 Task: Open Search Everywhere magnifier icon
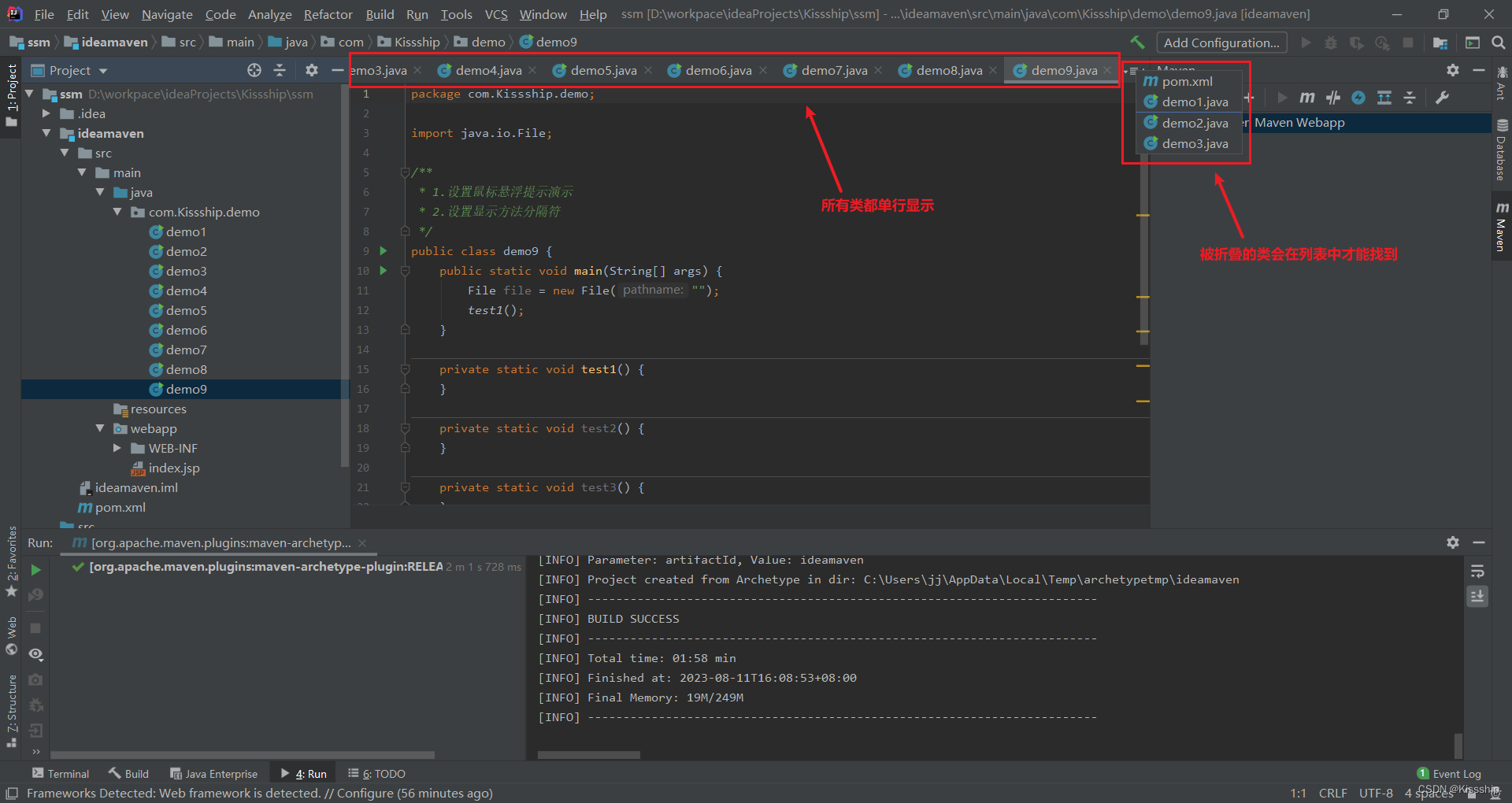coord(1498,43)
